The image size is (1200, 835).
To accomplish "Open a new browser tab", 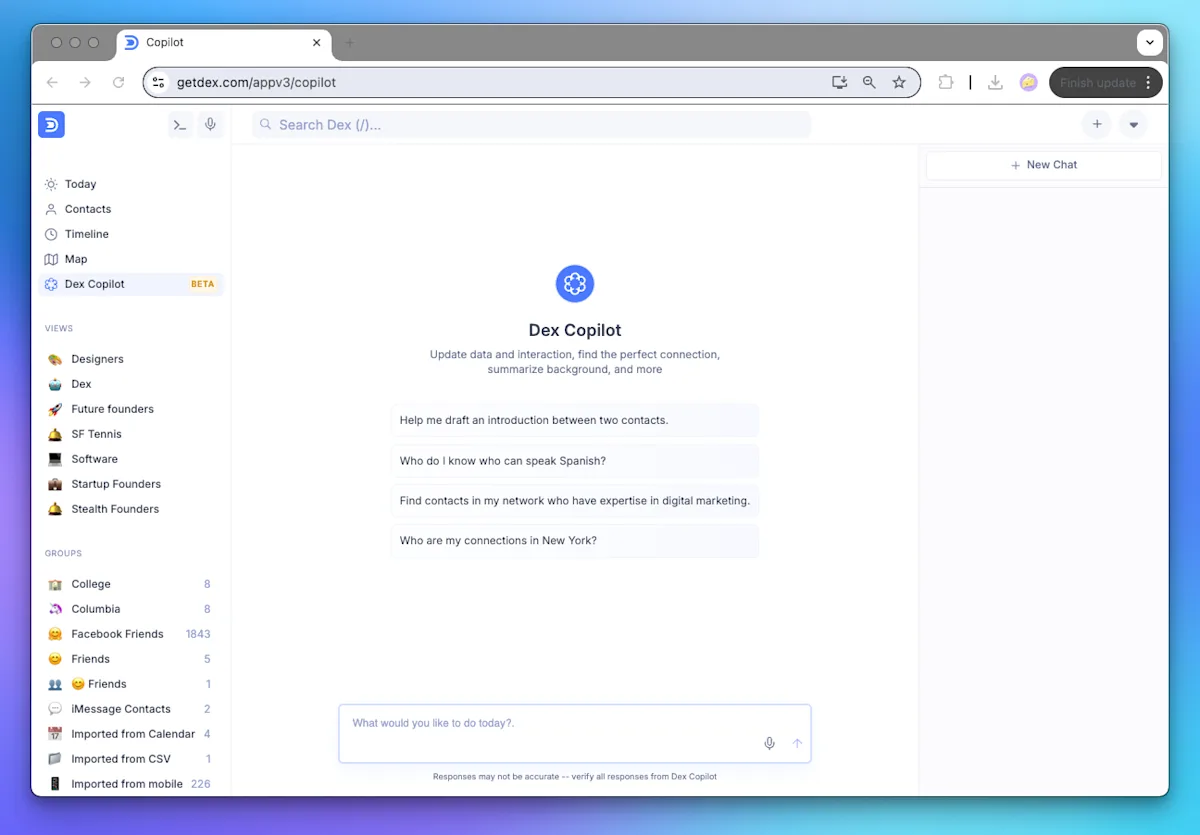I will pyautogui.click(x=350, y=43).
